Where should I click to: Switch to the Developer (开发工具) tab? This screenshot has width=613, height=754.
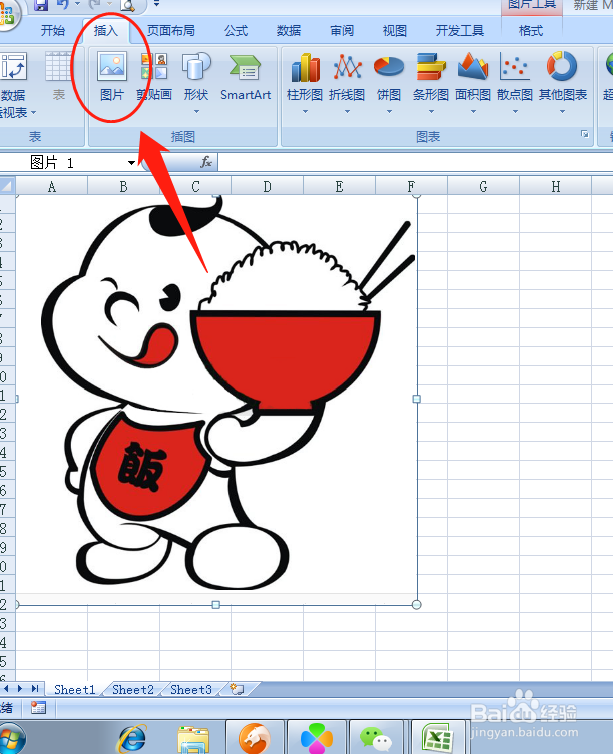pyautogui.click(x=460, y=31)
